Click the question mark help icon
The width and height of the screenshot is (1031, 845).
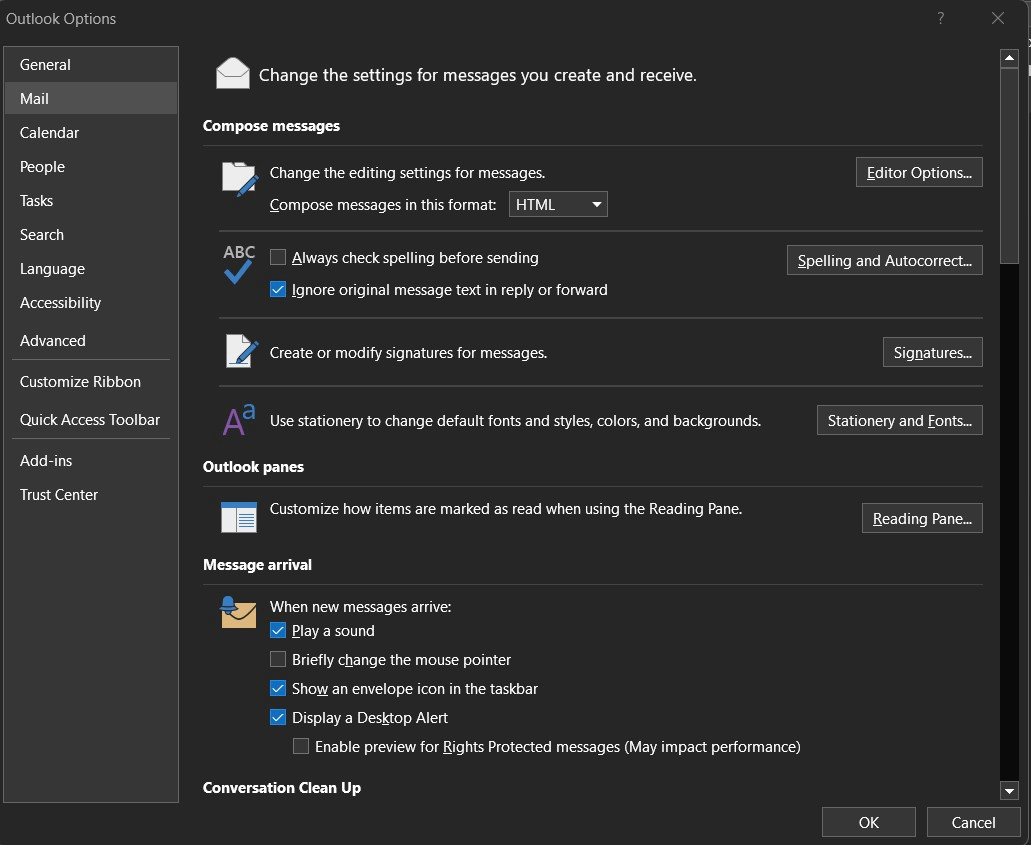click(x=941, y=18)
